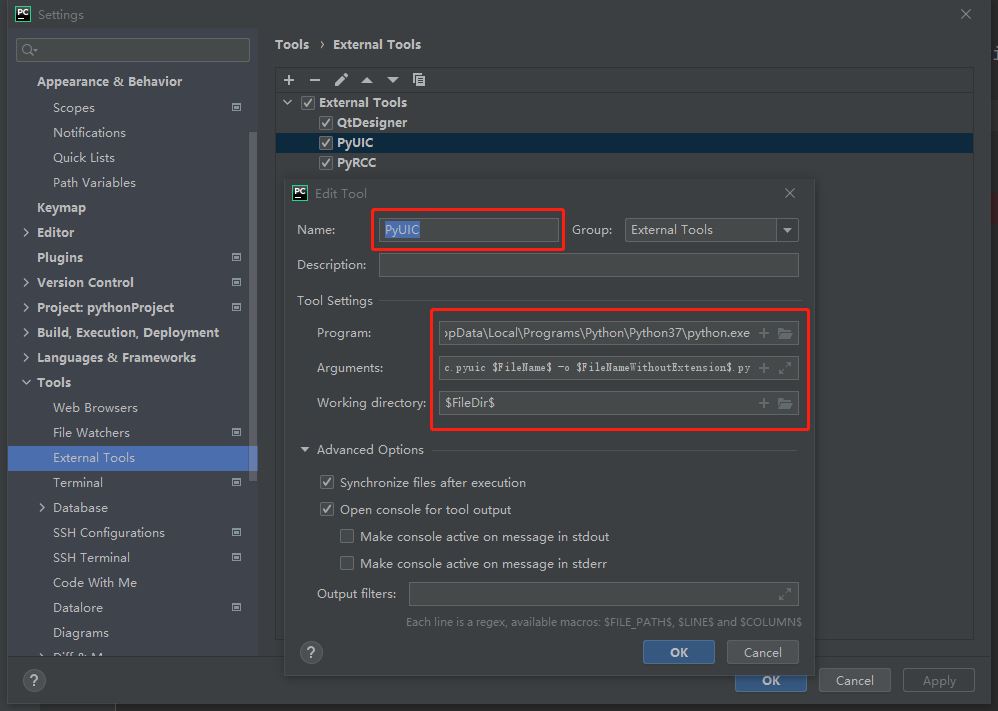Viewport: 998px width, 711px height.
Task: Collapse the Advanced Options section
Action: pos(305,449)
